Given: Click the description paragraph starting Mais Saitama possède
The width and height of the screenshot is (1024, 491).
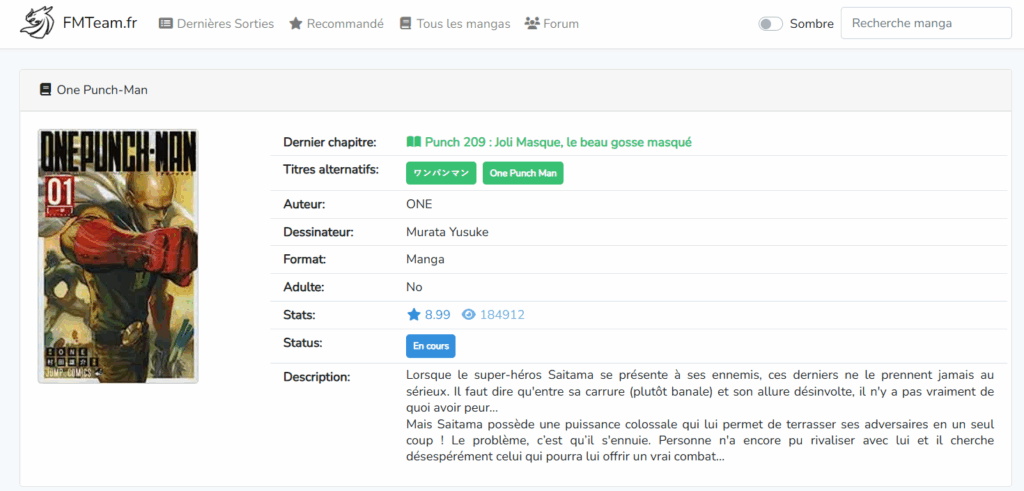Looking at the screenshot, I should click(700, 441).
